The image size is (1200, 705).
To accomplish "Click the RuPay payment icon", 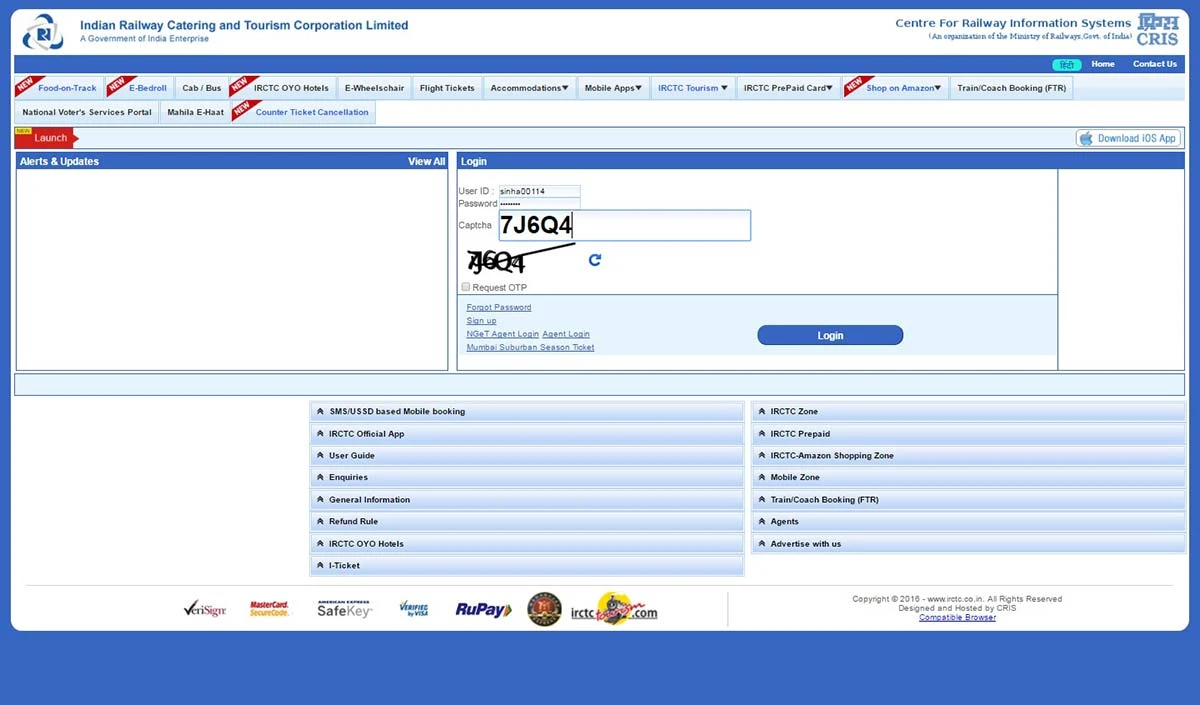I will tap(483, 609).
